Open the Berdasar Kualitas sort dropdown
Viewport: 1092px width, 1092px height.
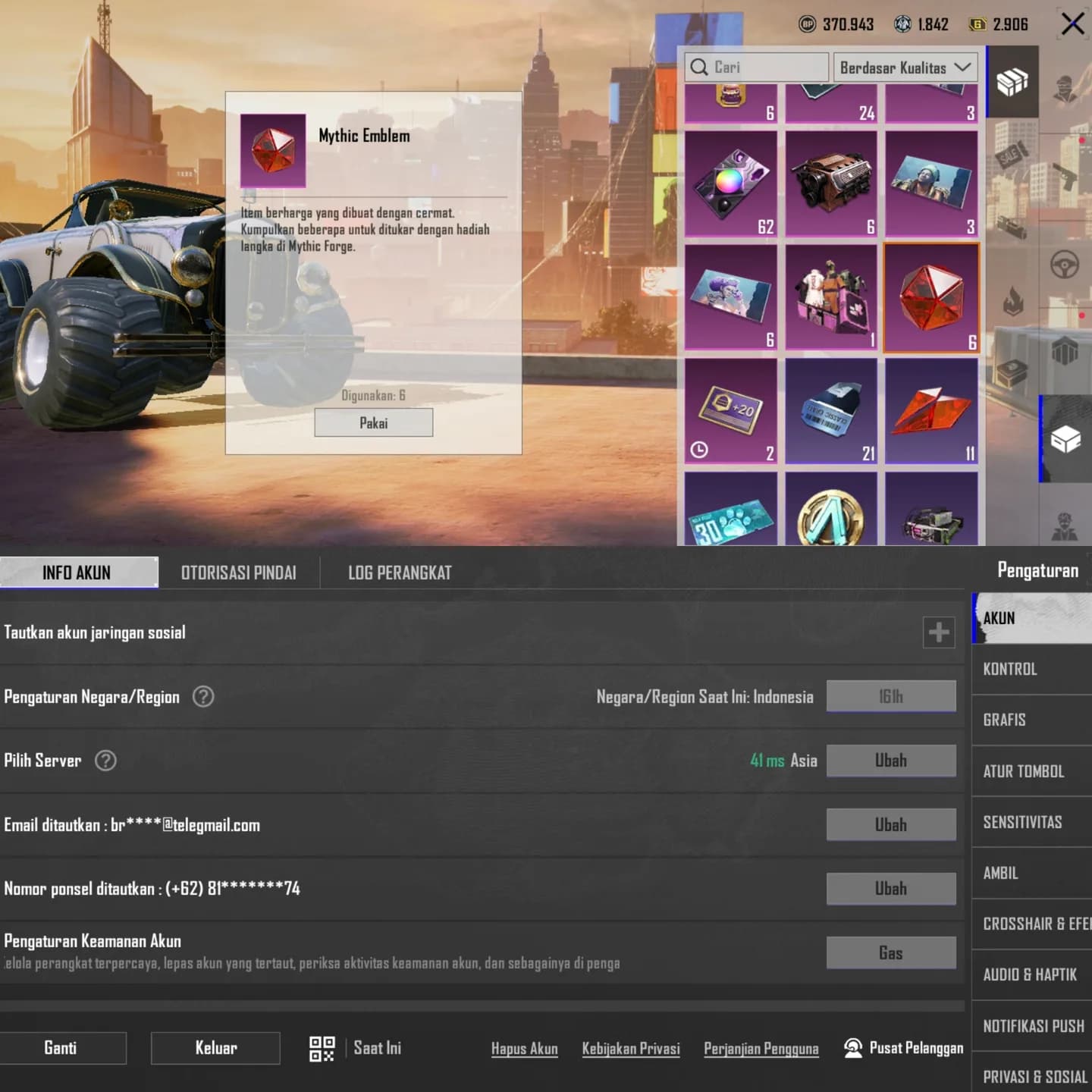905,67
